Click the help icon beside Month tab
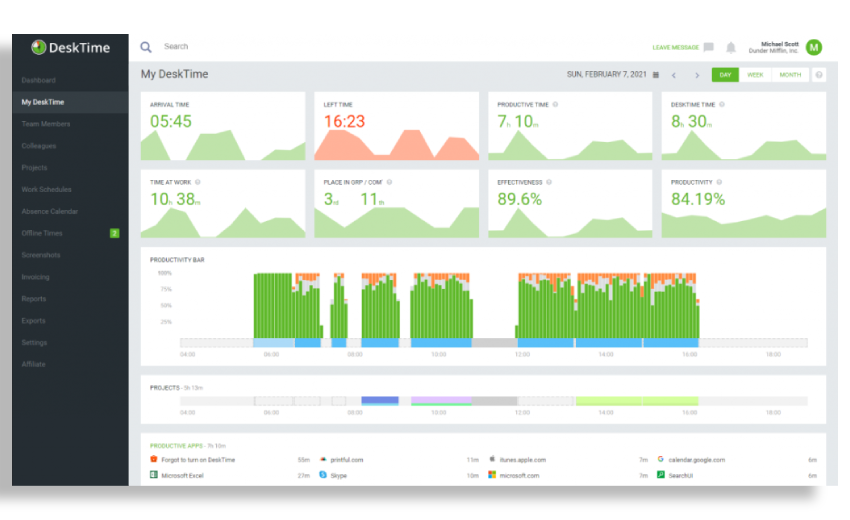Screen dimensions: 850x520 [819, 75]
